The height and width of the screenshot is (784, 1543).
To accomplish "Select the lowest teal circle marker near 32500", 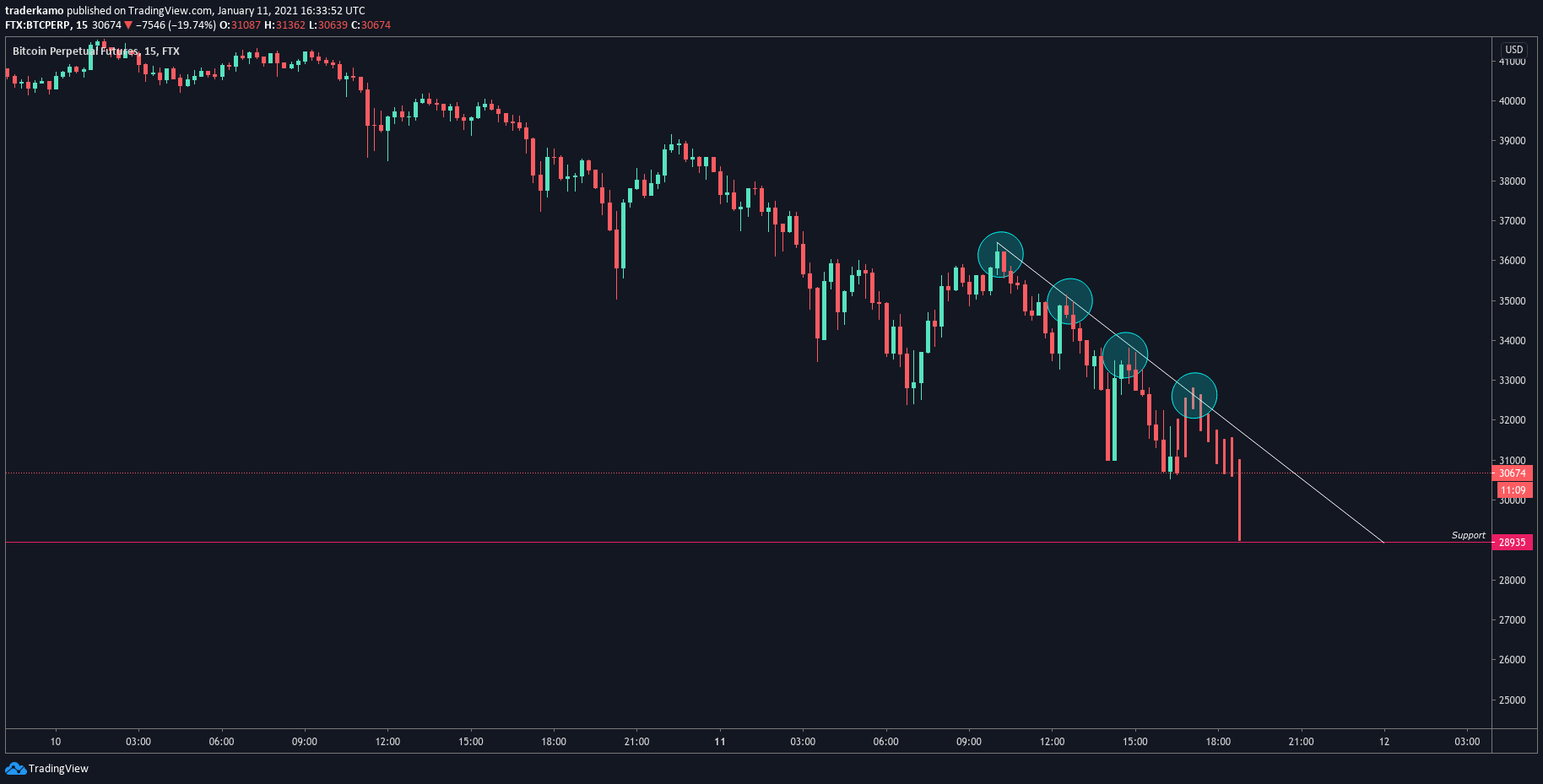I will 1194,395.
